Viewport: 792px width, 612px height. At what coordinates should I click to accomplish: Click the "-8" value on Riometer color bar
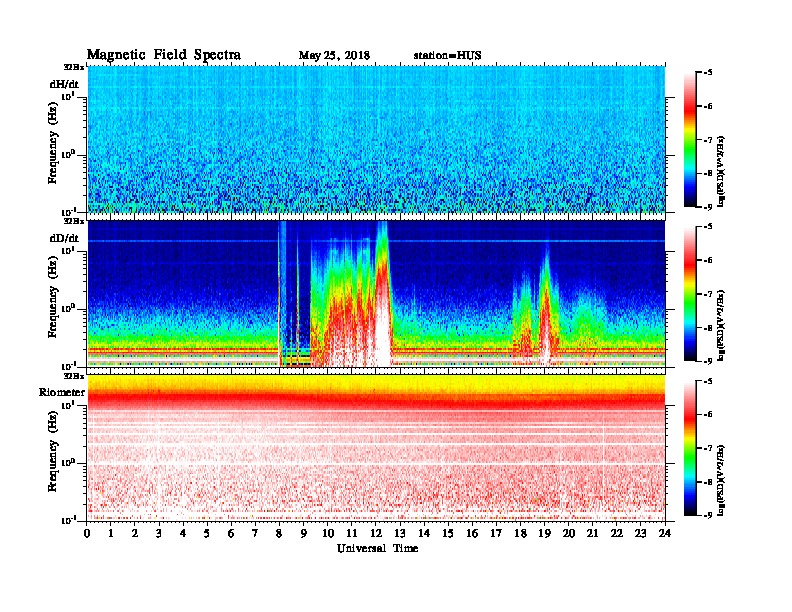[x=708, y=482]
